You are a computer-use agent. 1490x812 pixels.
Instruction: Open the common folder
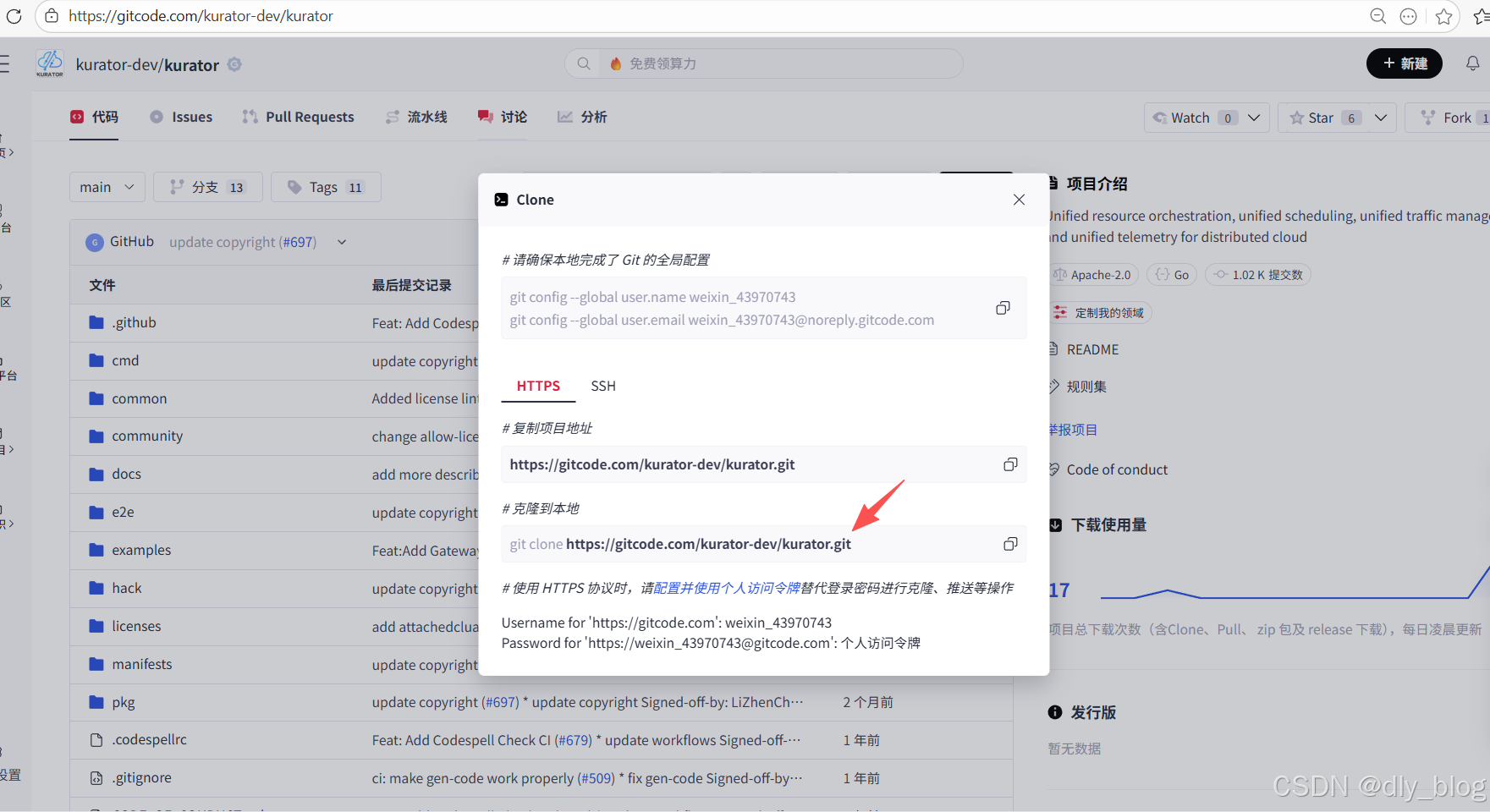(x=140, y=398)
